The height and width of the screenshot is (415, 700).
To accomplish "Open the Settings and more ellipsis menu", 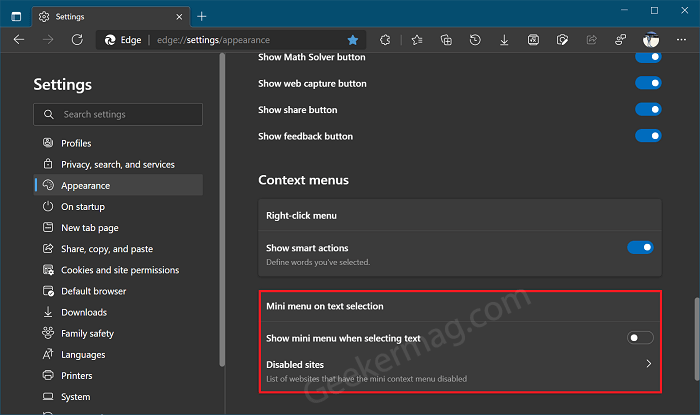I will pos(681,40).
